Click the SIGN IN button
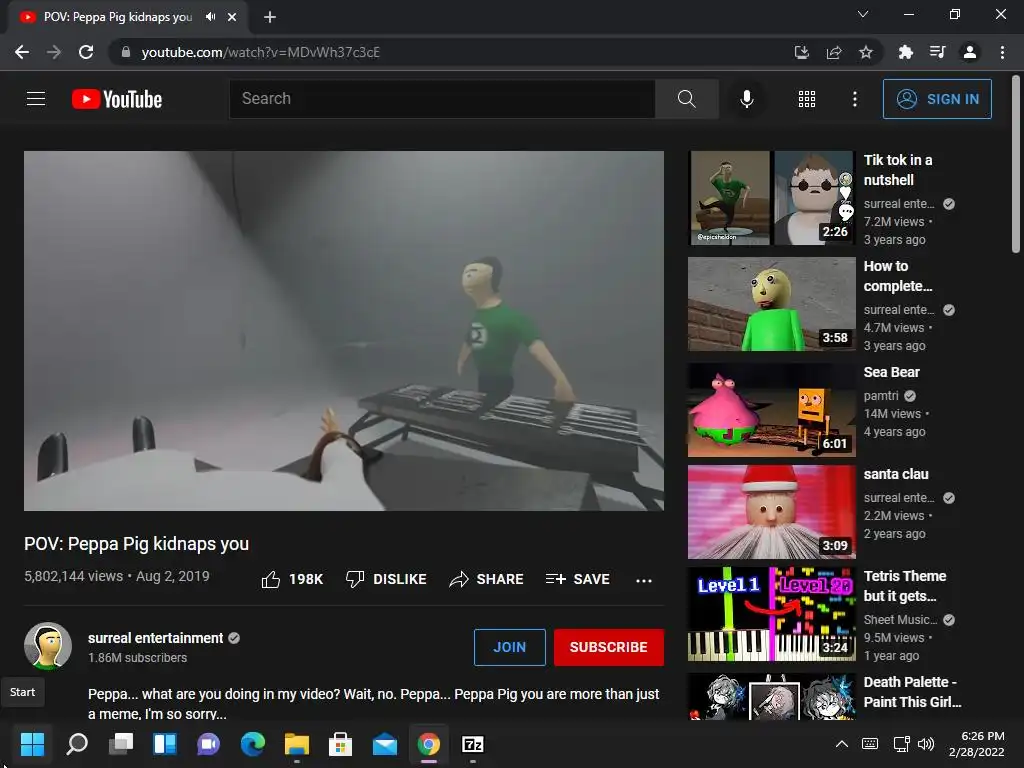This screenshot has height=768, width=1024. [937, 99]
